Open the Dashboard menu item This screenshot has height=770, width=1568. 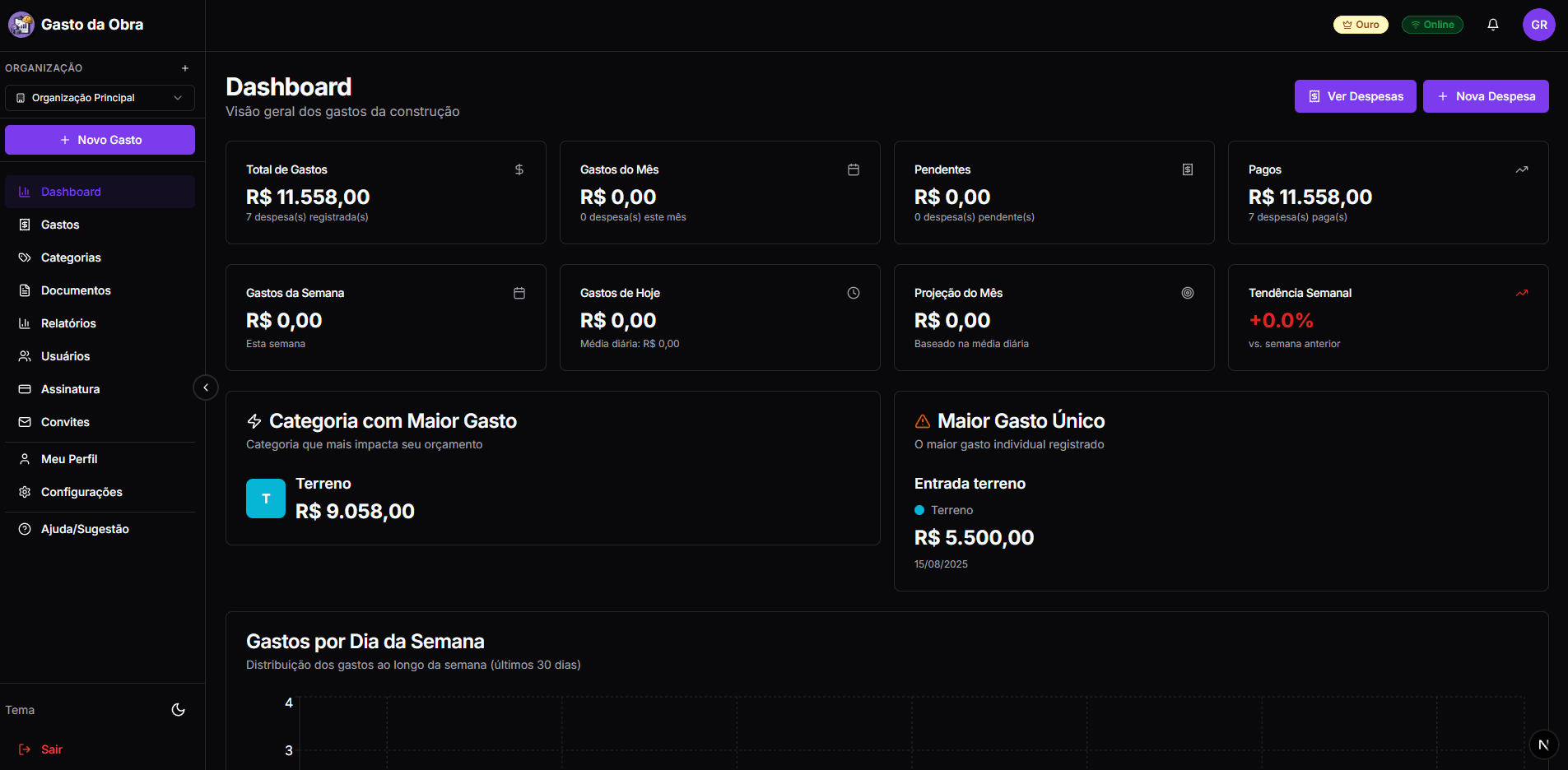(72, 191)
